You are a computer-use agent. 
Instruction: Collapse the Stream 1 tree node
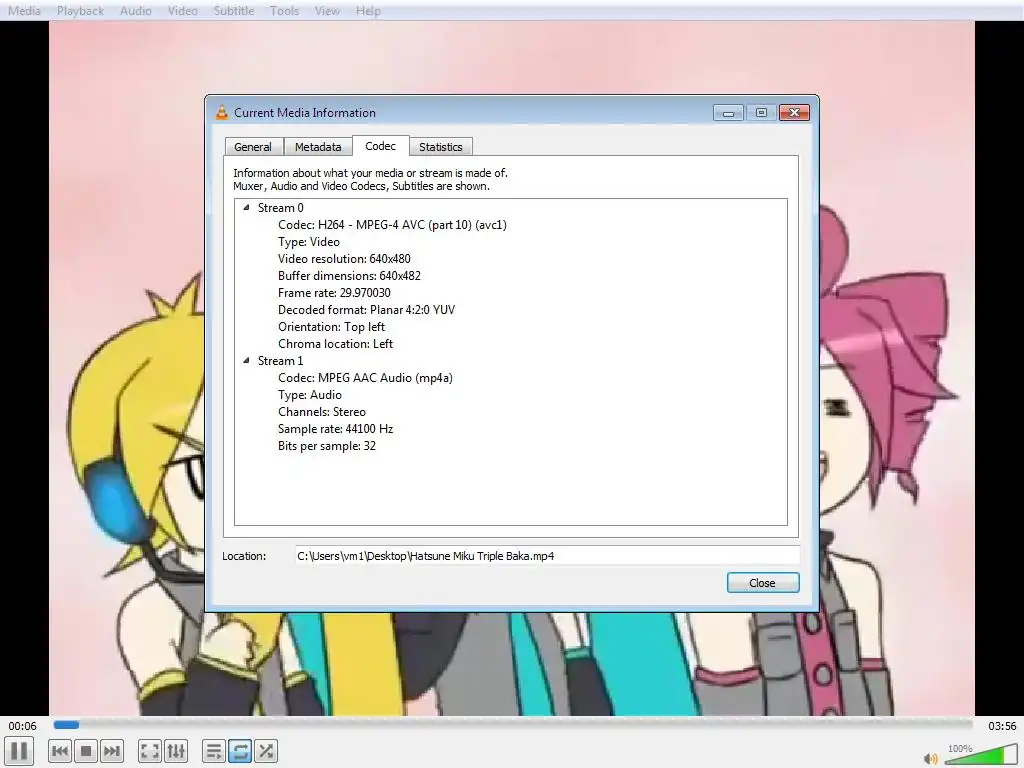[x=246, y=360]
